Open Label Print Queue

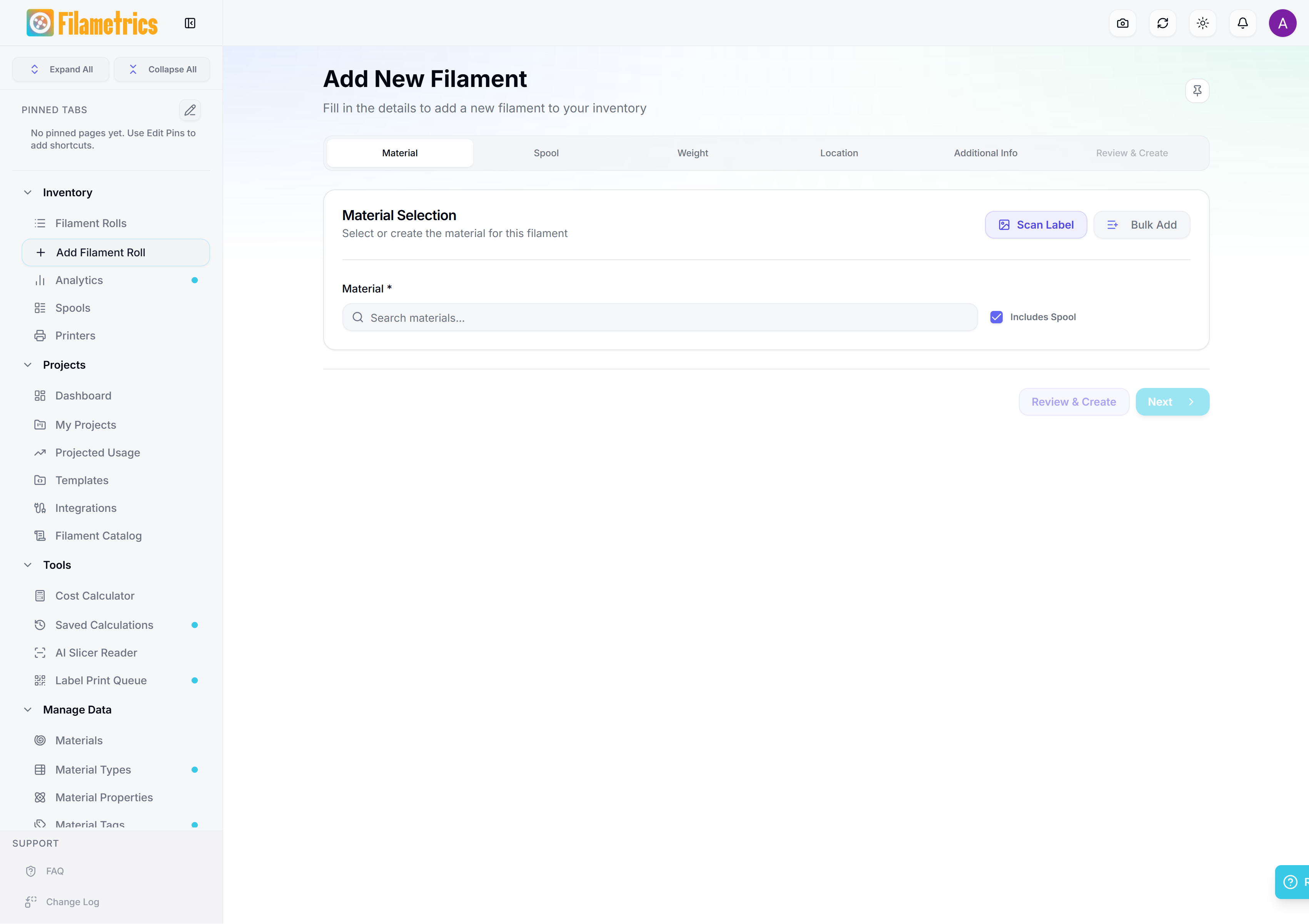click(x=116, y=680)
